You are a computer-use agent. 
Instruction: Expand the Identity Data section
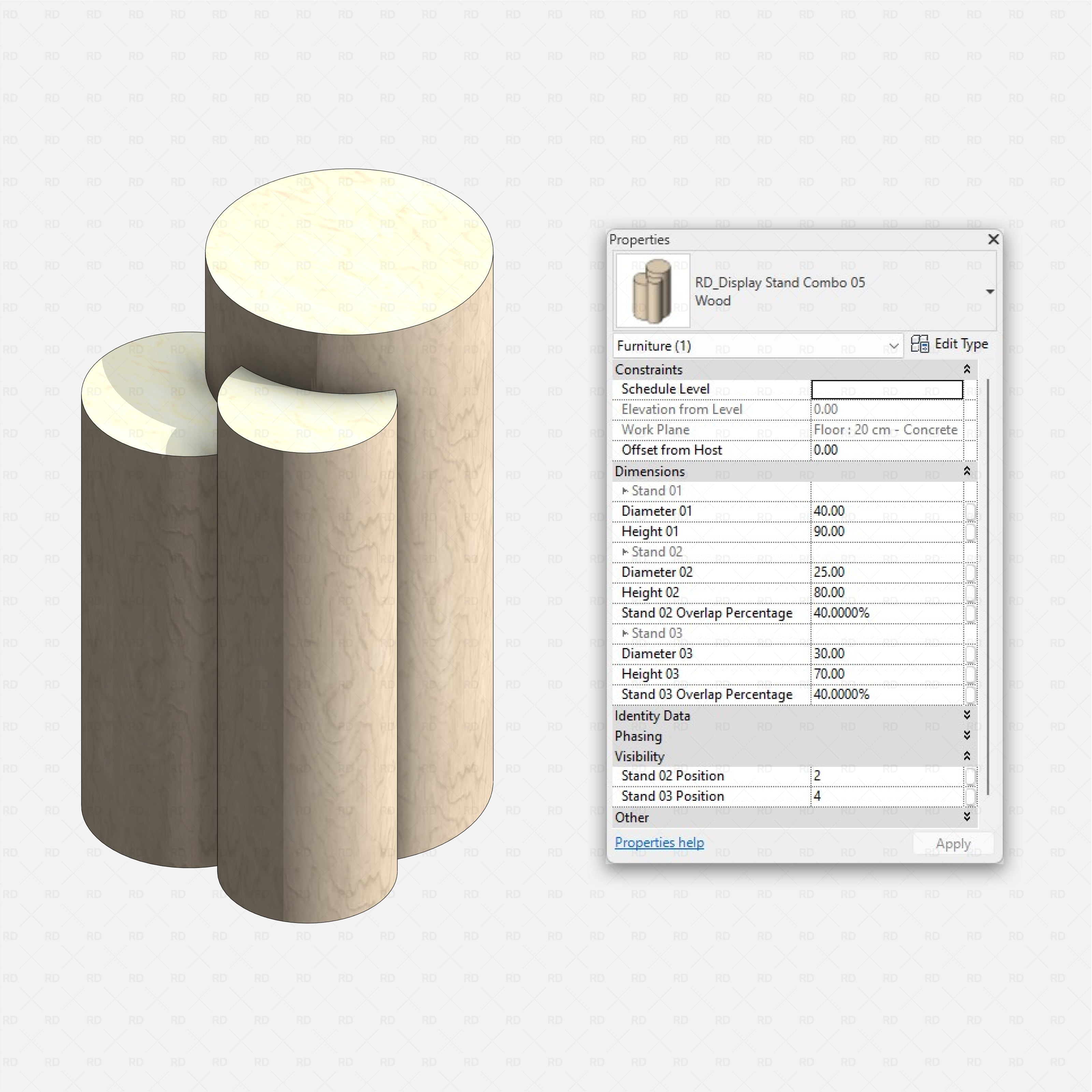966,715
